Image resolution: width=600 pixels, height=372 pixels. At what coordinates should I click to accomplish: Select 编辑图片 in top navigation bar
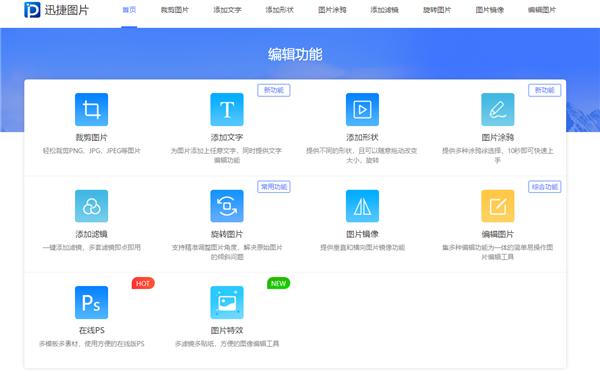point(542,10)
